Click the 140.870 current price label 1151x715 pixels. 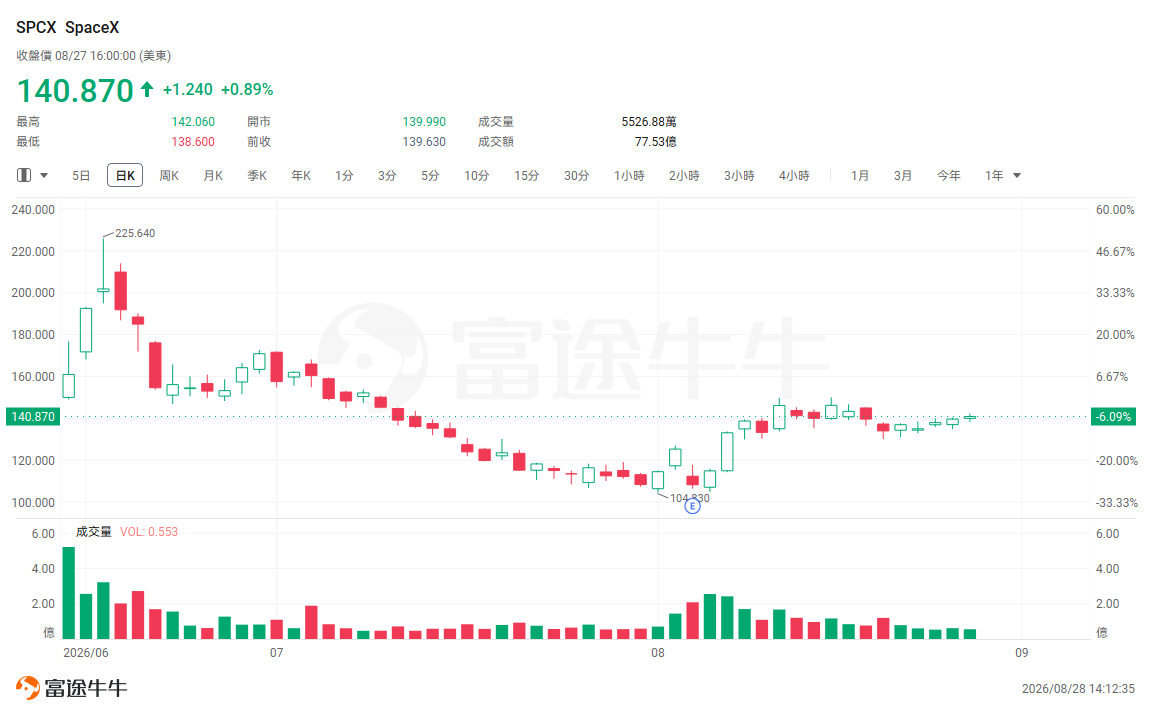[33, 416]
